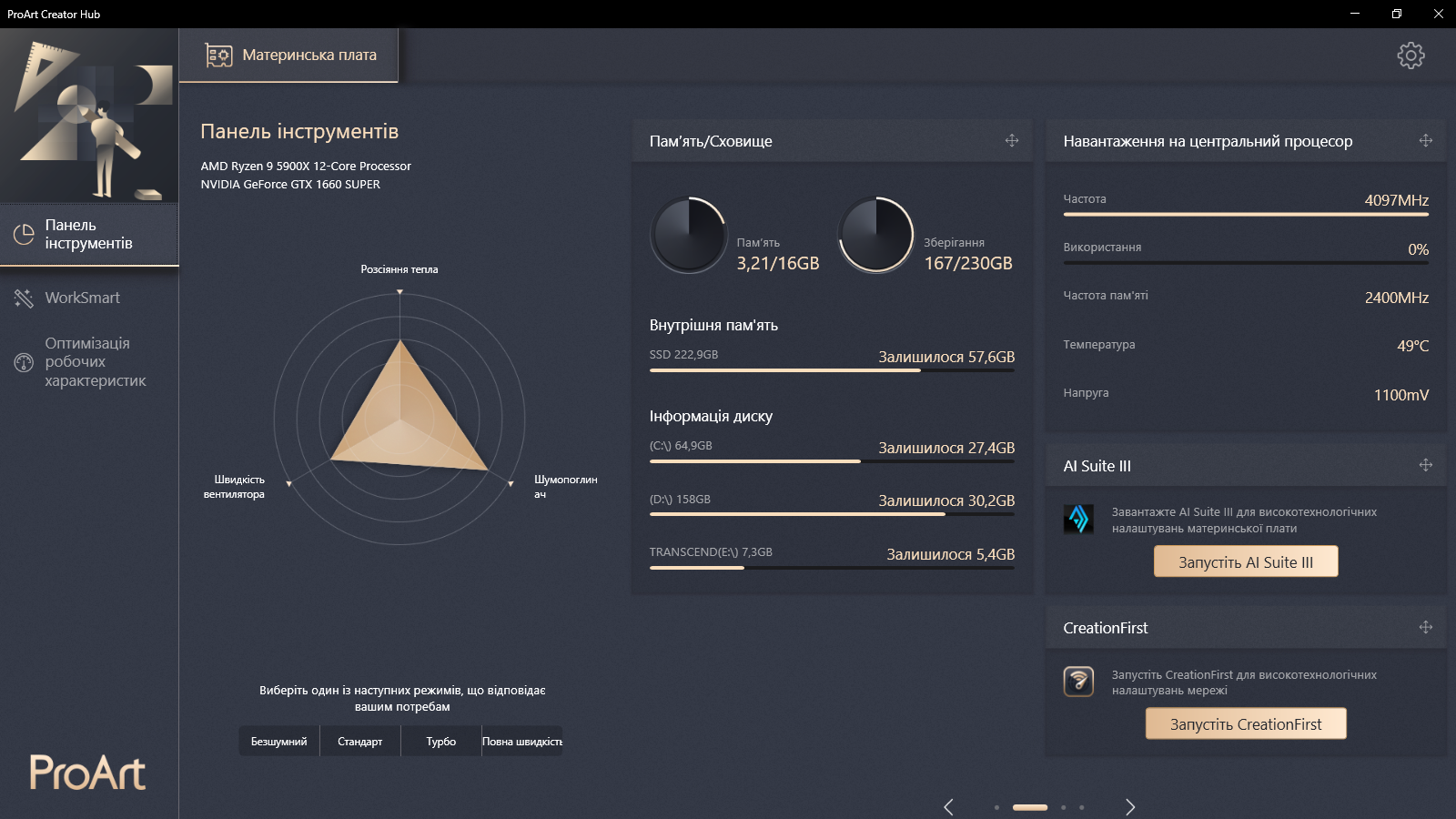Select the Панель інструментів sidebar icon
Screen dimensions: 1456x819
pyautogui.click(x=23, y=232)
